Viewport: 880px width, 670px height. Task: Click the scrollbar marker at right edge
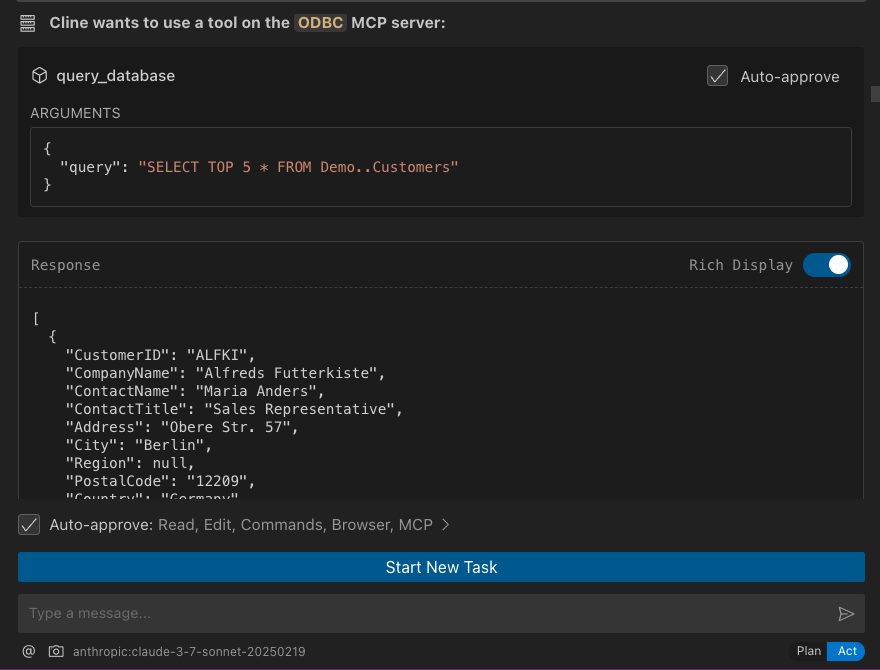click(x=875, y=94)
